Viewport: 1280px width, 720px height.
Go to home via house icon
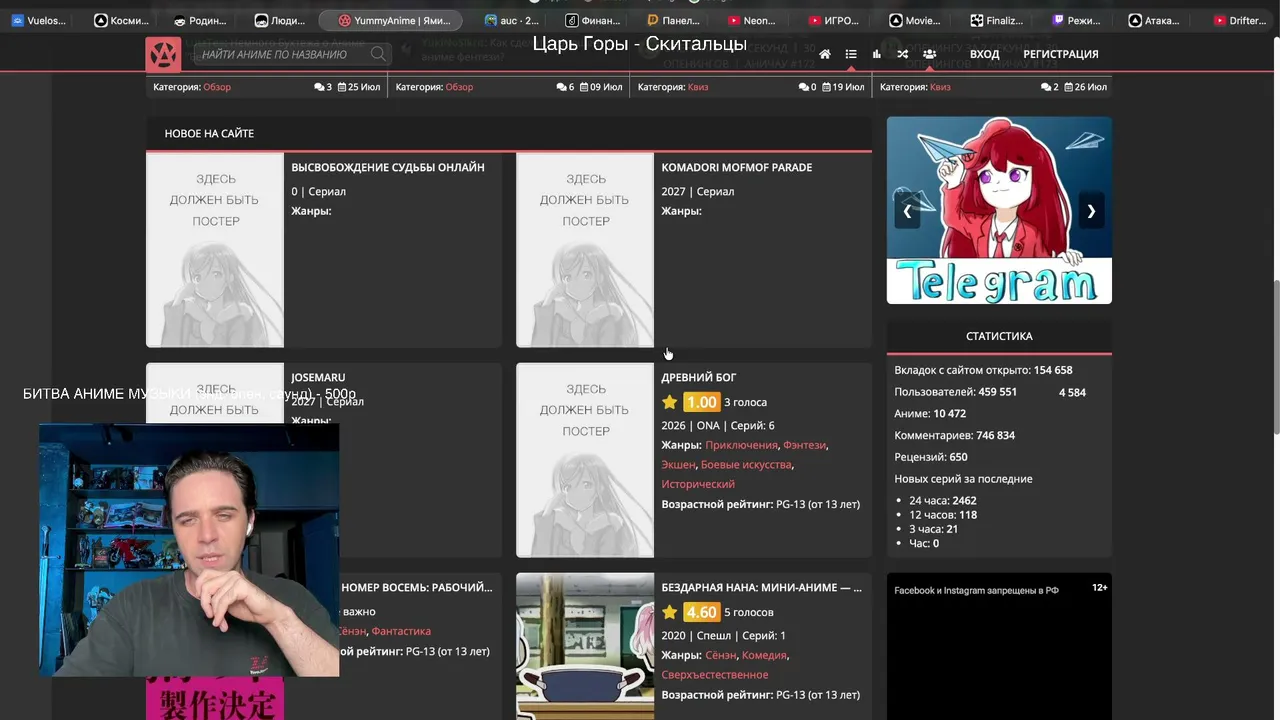pos(825,54)
